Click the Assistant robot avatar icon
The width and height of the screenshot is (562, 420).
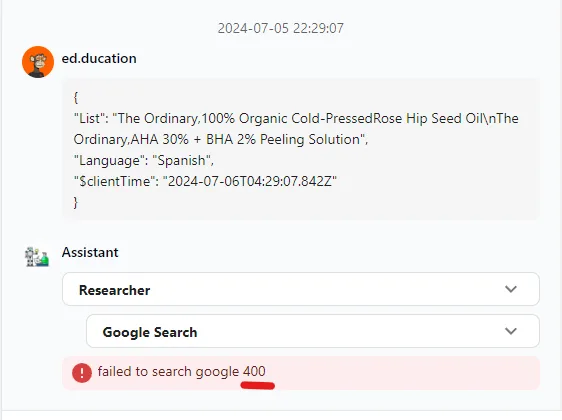[37, 257]
